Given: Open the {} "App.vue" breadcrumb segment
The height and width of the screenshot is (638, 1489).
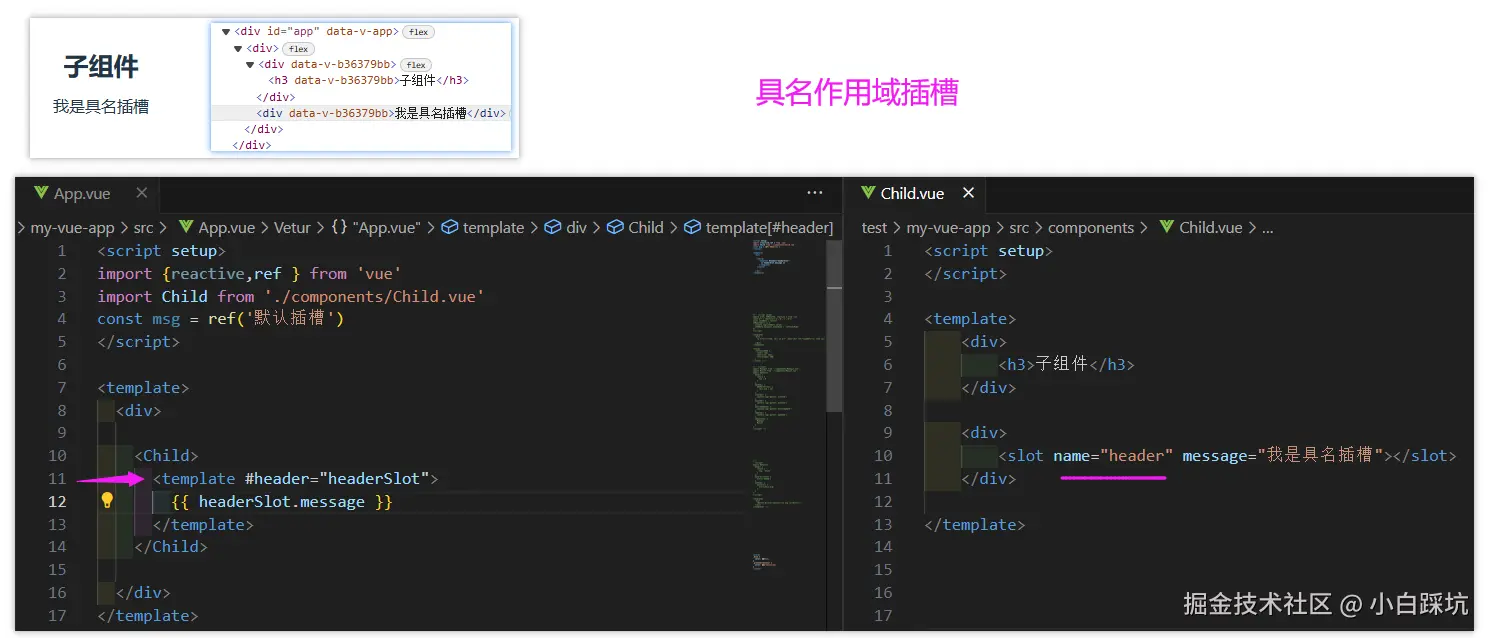Looking at the screenshot, I should pos(375,227).
